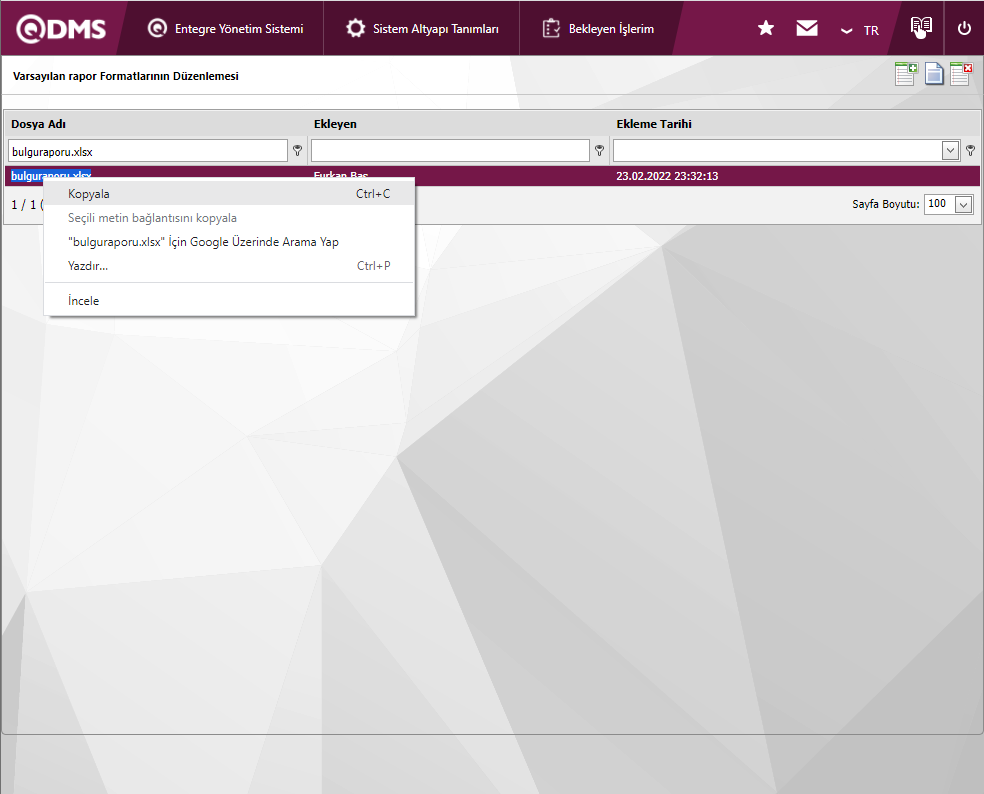The width and height of the screenshot is (984, 794).
Task: Add new report format icon
Action: 906,74
